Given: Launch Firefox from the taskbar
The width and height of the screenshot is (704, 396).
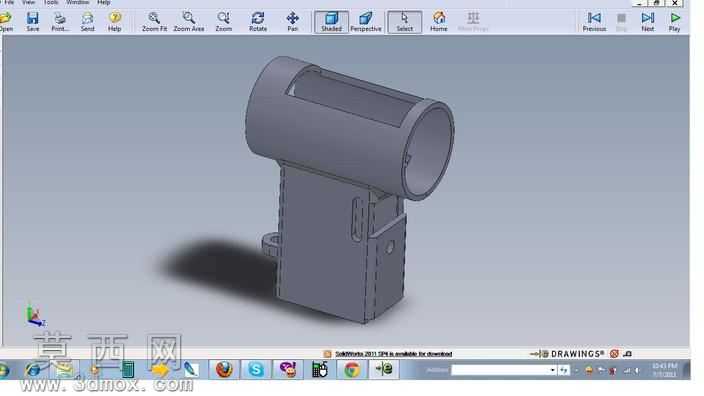Looking at the screenshot, I should tap(224, 370).
